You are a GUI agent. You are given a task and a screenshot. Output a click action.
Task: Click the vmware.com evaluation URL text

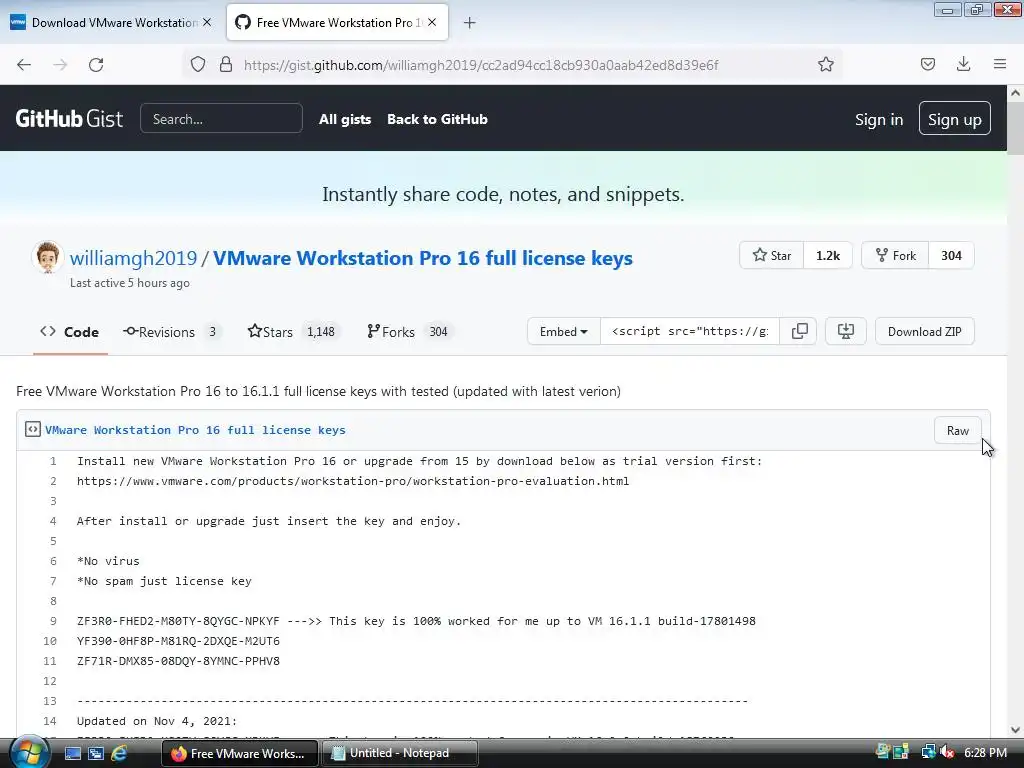click(x=353, y=481)
